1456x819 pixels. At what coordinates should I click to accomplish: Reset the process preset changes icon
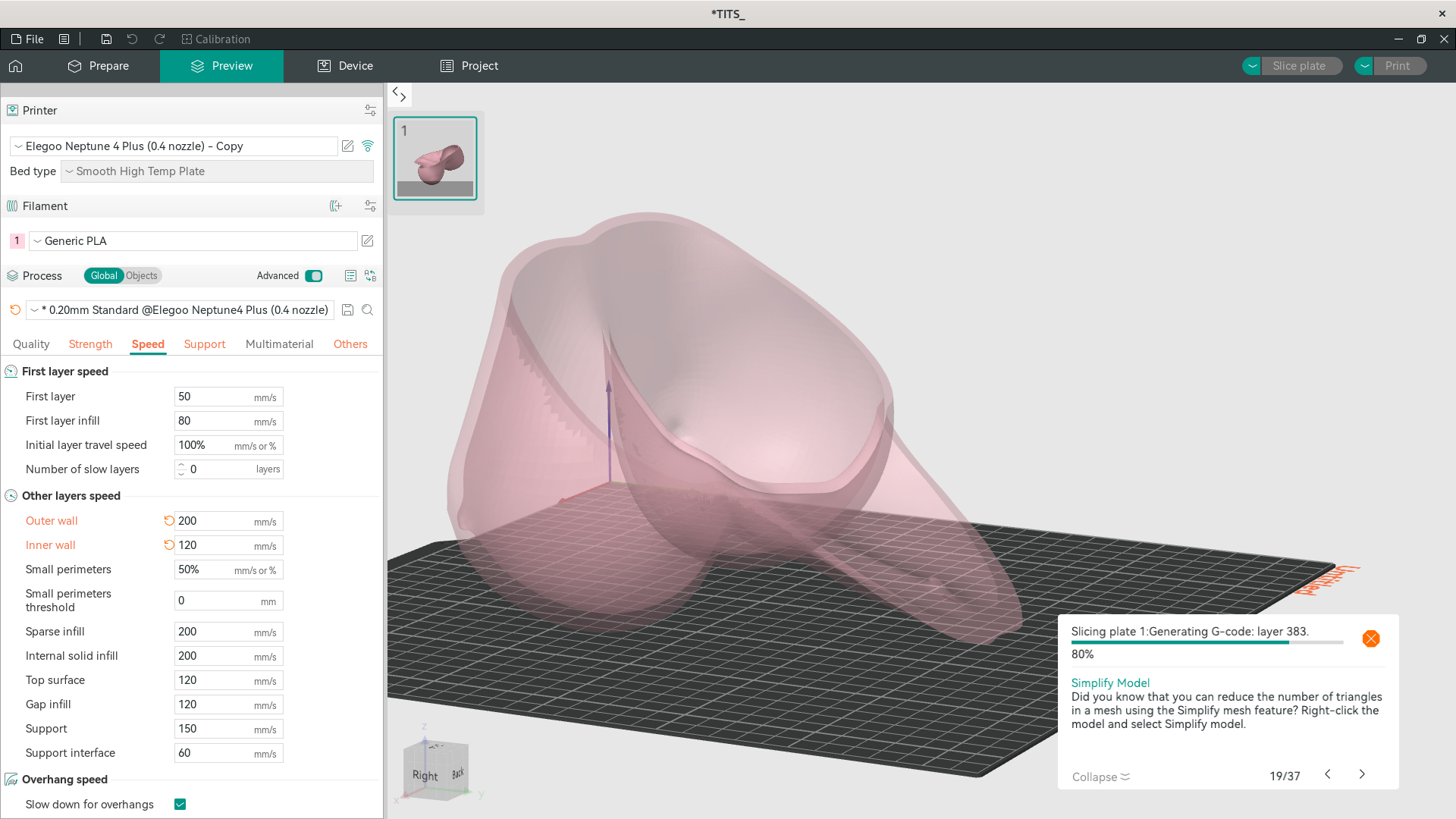point(15,309)
